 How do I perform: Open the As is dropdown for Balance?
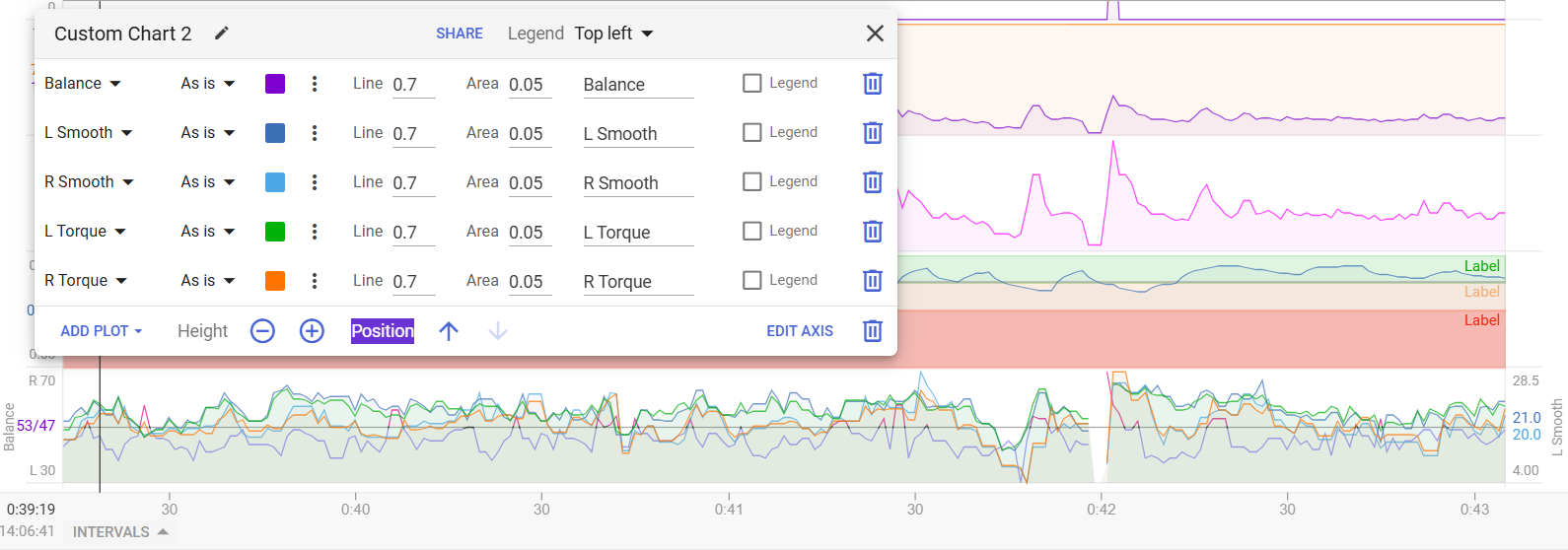208,84
